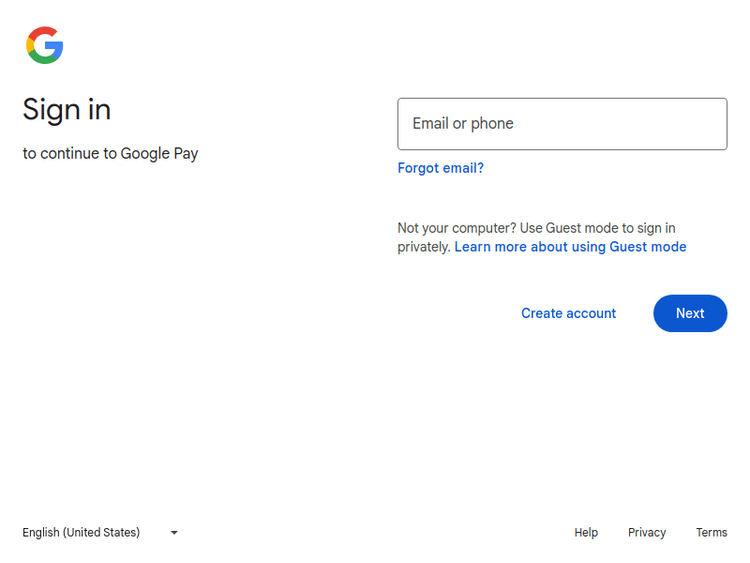Click the "English (United States)" label text

(81, 533)
